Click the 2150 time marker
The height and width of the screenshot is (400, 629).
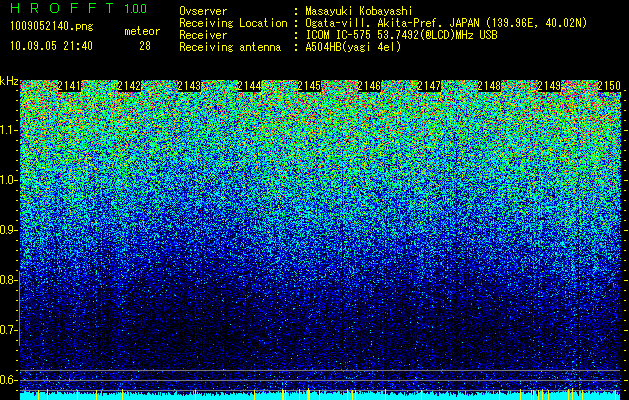(x=609, y=86)
